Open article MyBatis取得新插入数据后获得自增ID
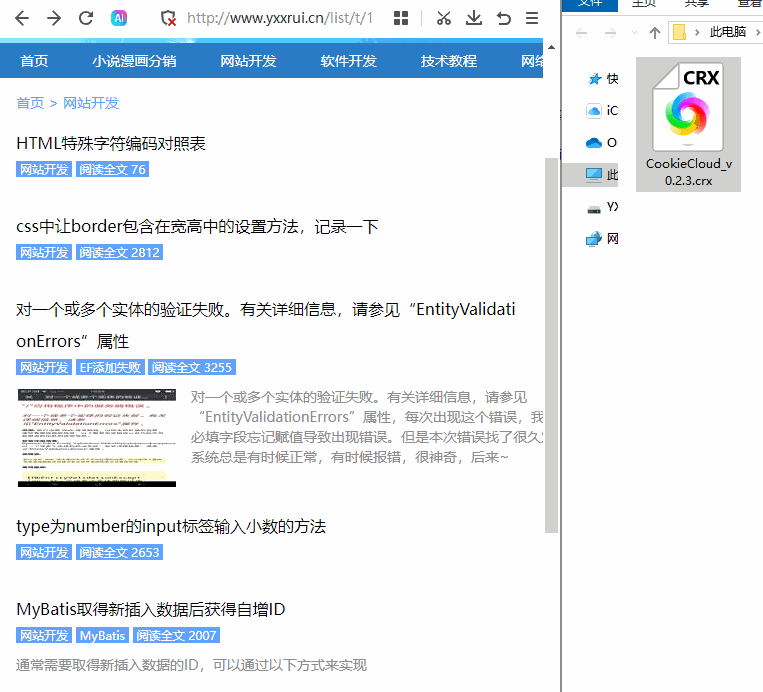Screen dimensions: 763x692 (x=150, y=609)
